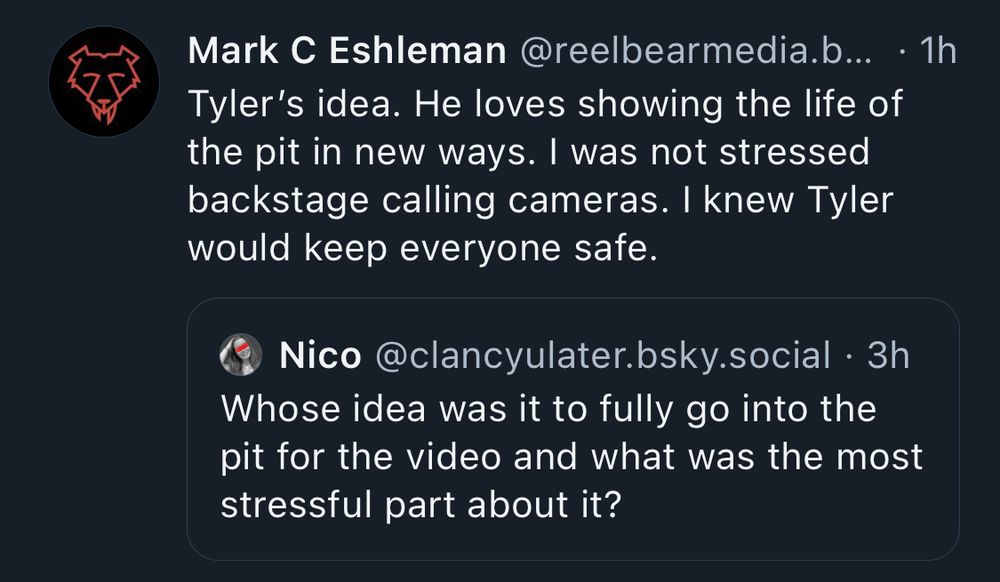
Task: Click "would keep everyone safe" line
Action: click(423, 249)
